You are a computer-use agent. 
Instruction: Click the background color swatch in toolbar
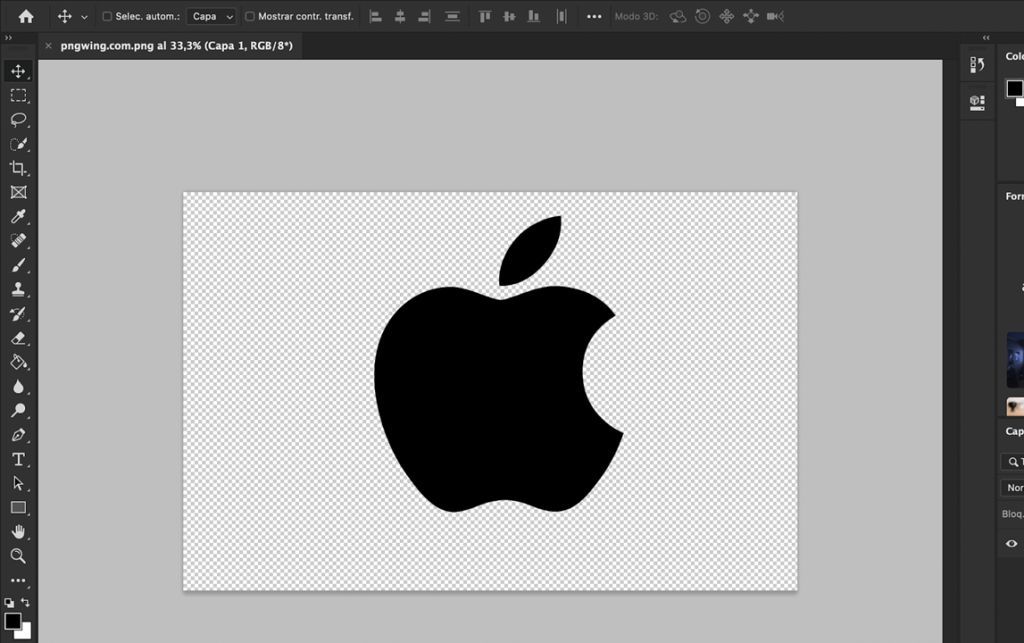tap(25, 633)
